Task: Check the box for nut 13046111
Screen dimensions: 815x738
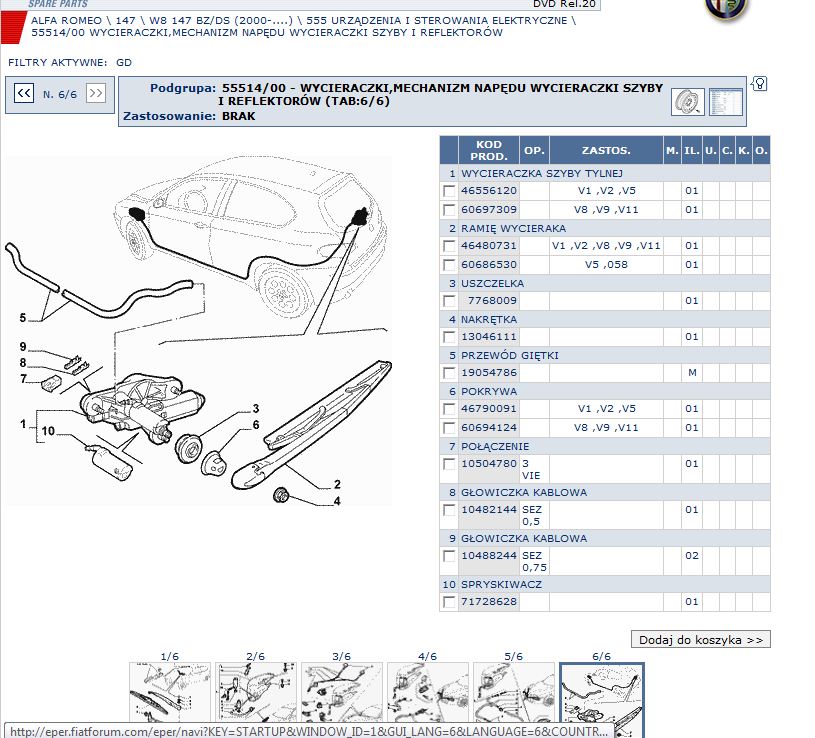Action: (x=449, y=337)
